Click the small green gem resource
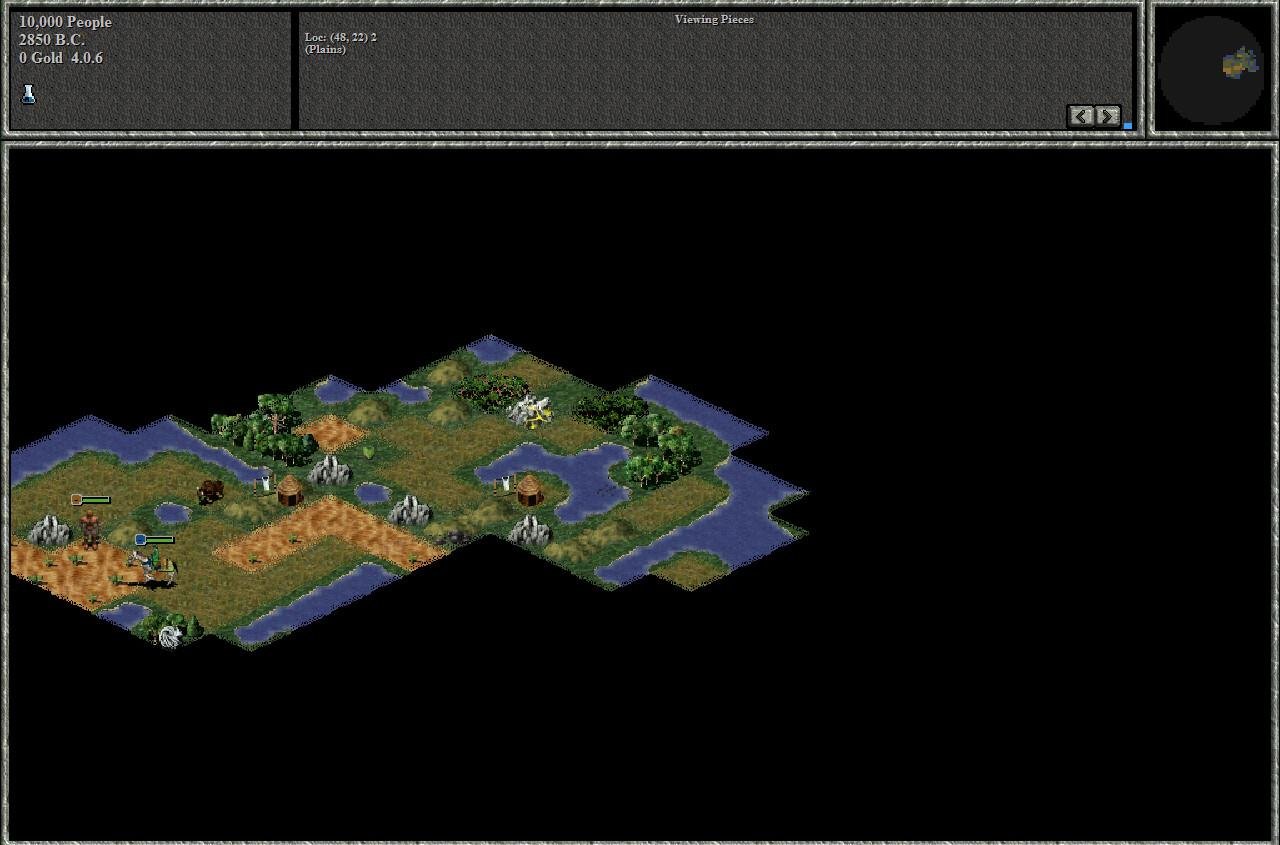The image size is (1280, 845). tap(368, 453)
